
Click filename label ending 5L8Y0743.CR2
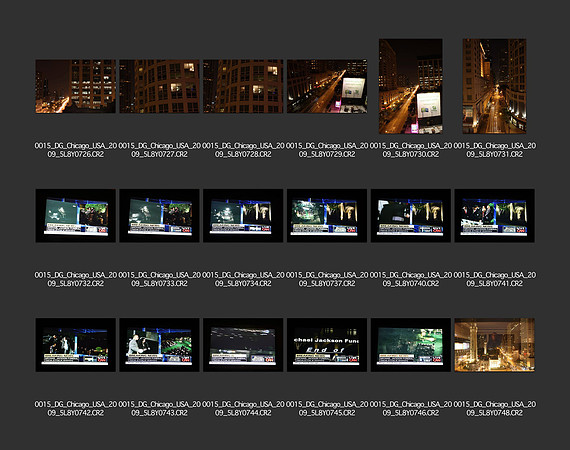(x=159, y=409)
